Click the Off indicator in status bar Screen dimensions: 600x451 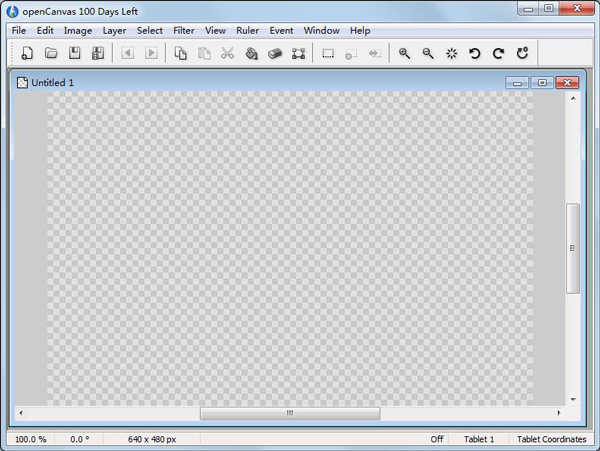click(437, 439)
